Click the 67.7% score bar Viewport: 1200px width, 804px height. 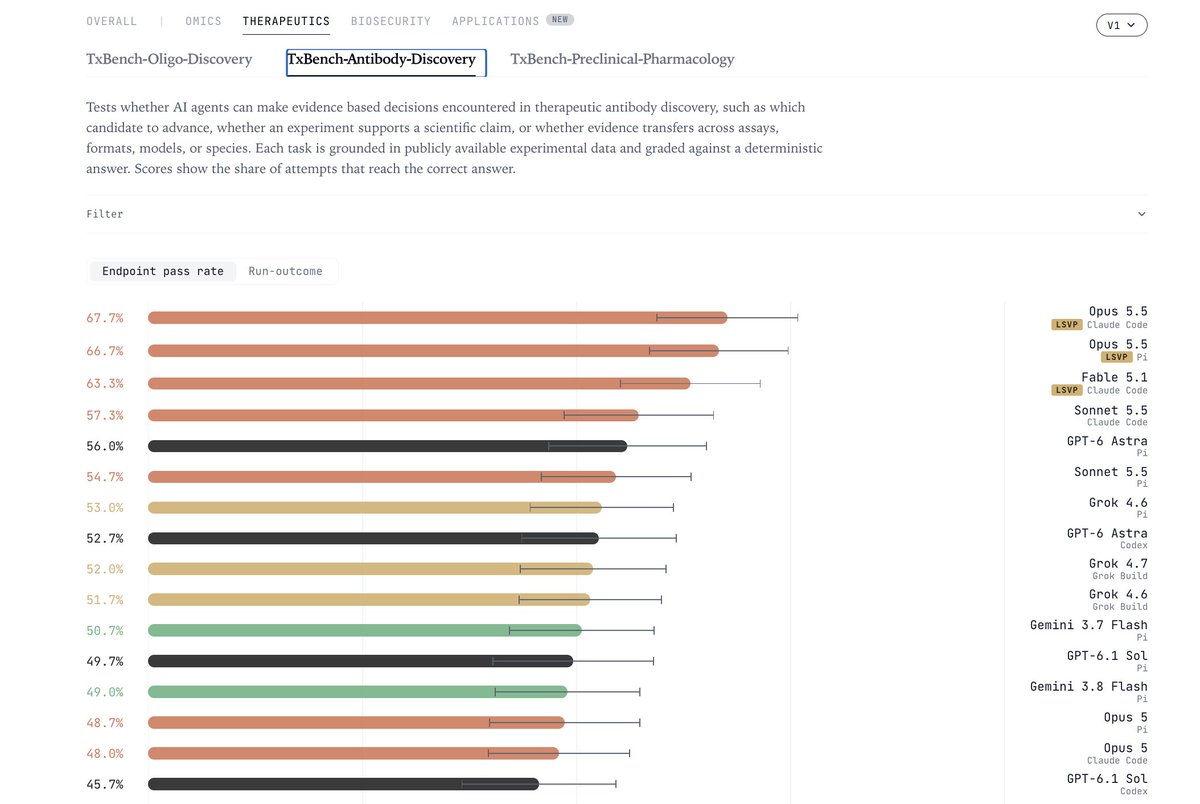(437, 318)
